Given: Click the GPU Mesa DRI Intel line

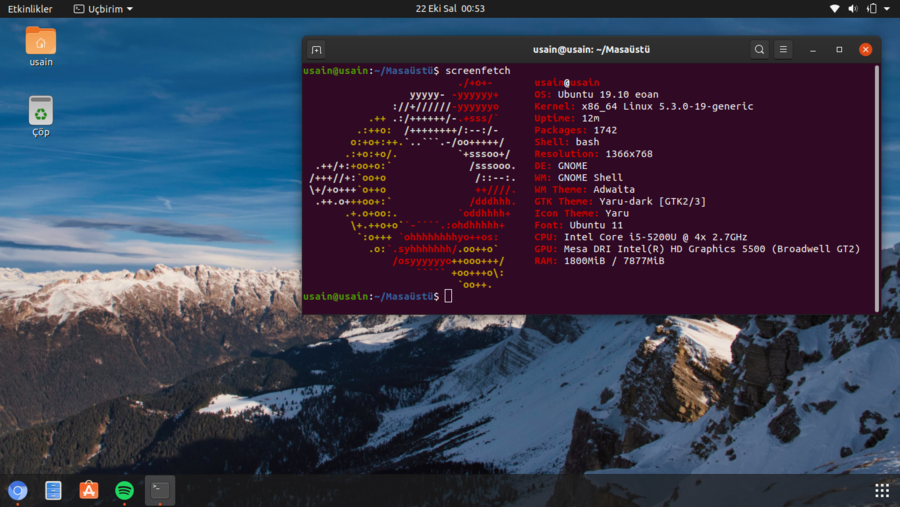Looking at the screenshot, I should click(697, 249).
